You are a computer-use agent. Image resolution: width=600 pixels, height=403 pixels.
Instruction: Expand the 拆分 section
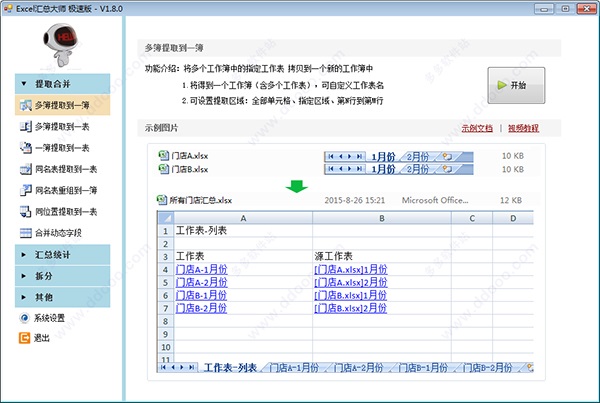(62, 276)
